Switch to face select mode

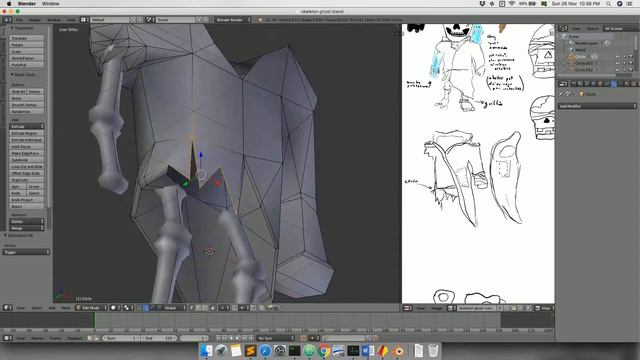[205, 308]
